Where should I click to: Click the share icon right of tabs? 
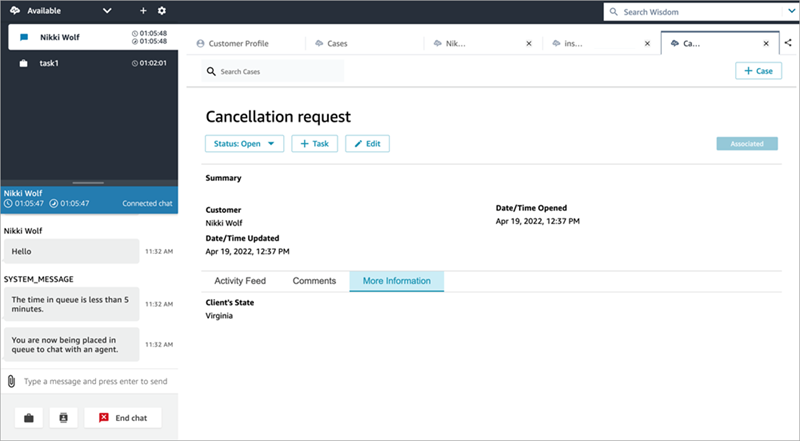point(788,43)
